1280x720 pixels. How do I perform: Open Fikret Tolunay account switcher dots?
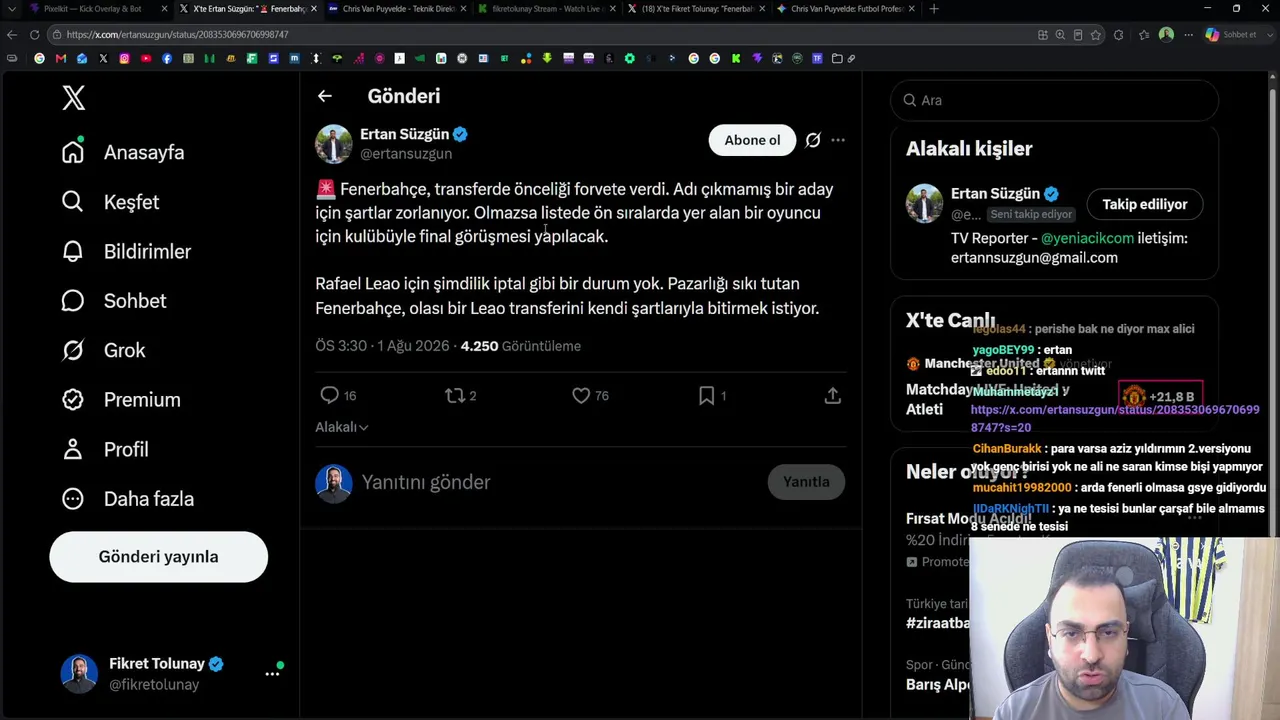point(272,674)
